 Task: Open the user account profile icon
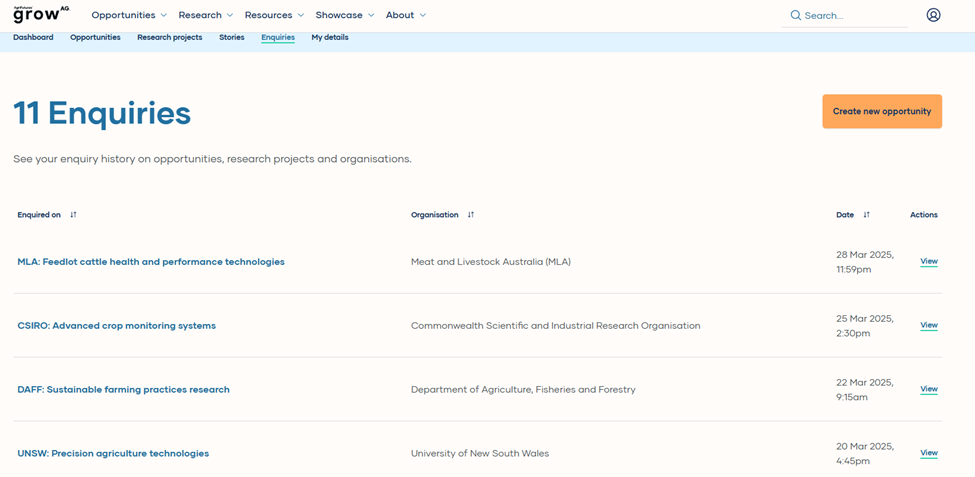933,15
